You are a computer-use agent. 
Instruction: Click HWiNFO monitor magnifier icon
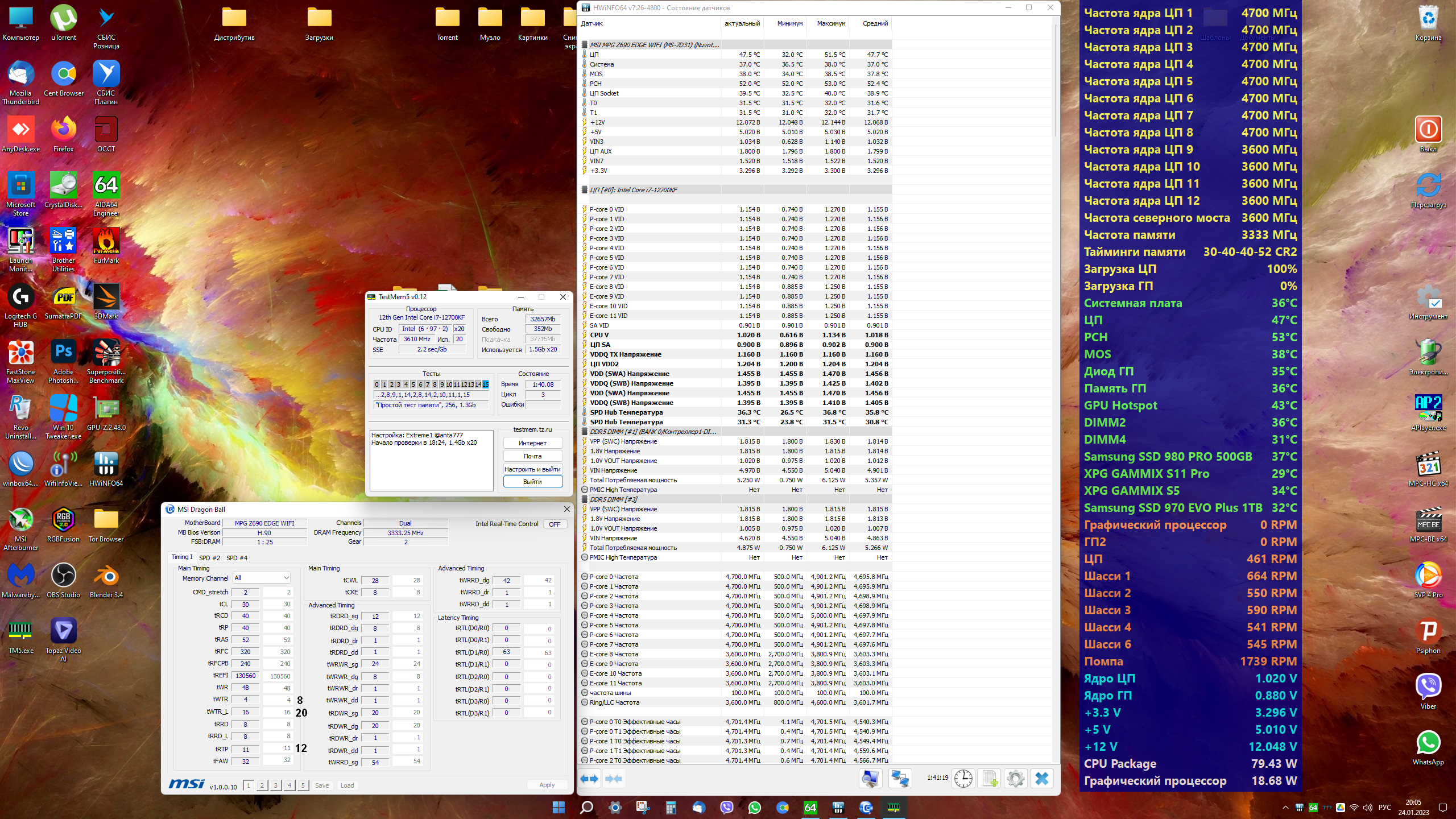tap(870, 779)
